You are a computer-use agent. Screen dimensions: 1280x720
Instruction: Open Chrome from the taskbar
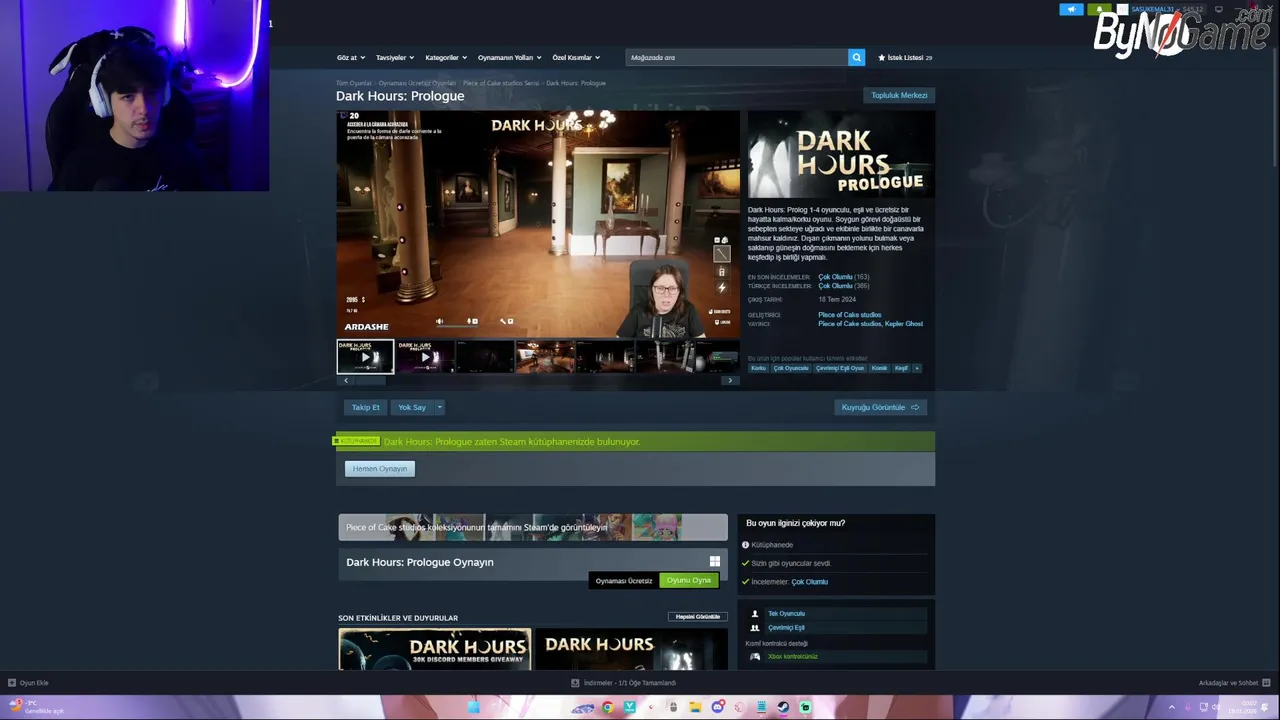pyautogui.click(x=607, y=707)
